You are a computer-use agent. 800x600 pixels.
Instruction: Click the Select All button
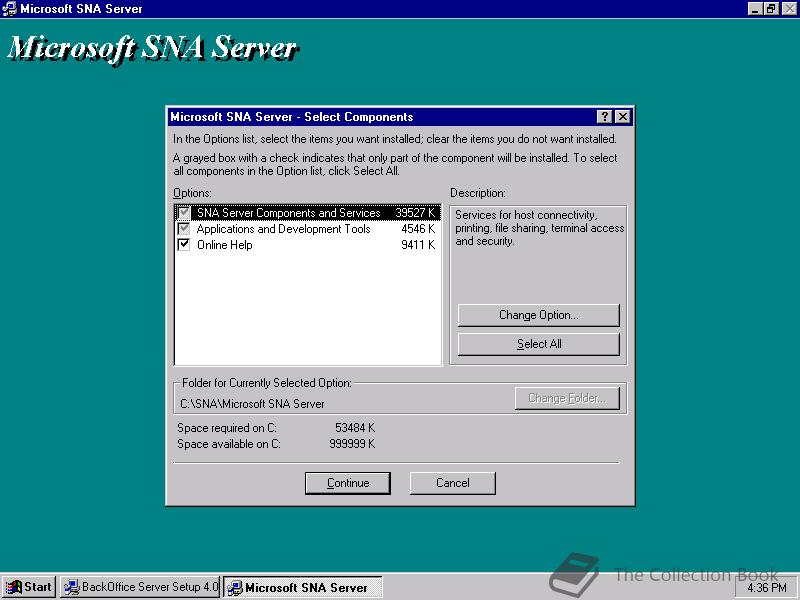tap(539, 344)
